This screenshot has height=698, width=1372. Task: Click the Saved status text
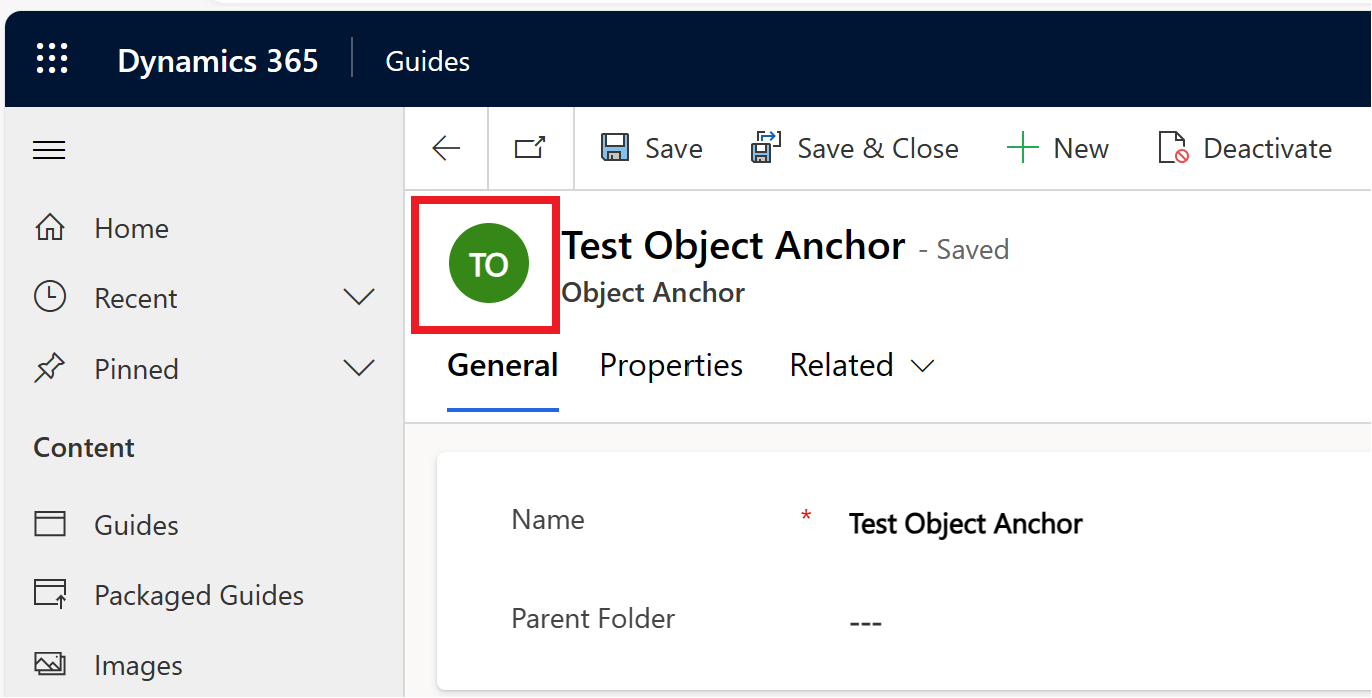972,250
